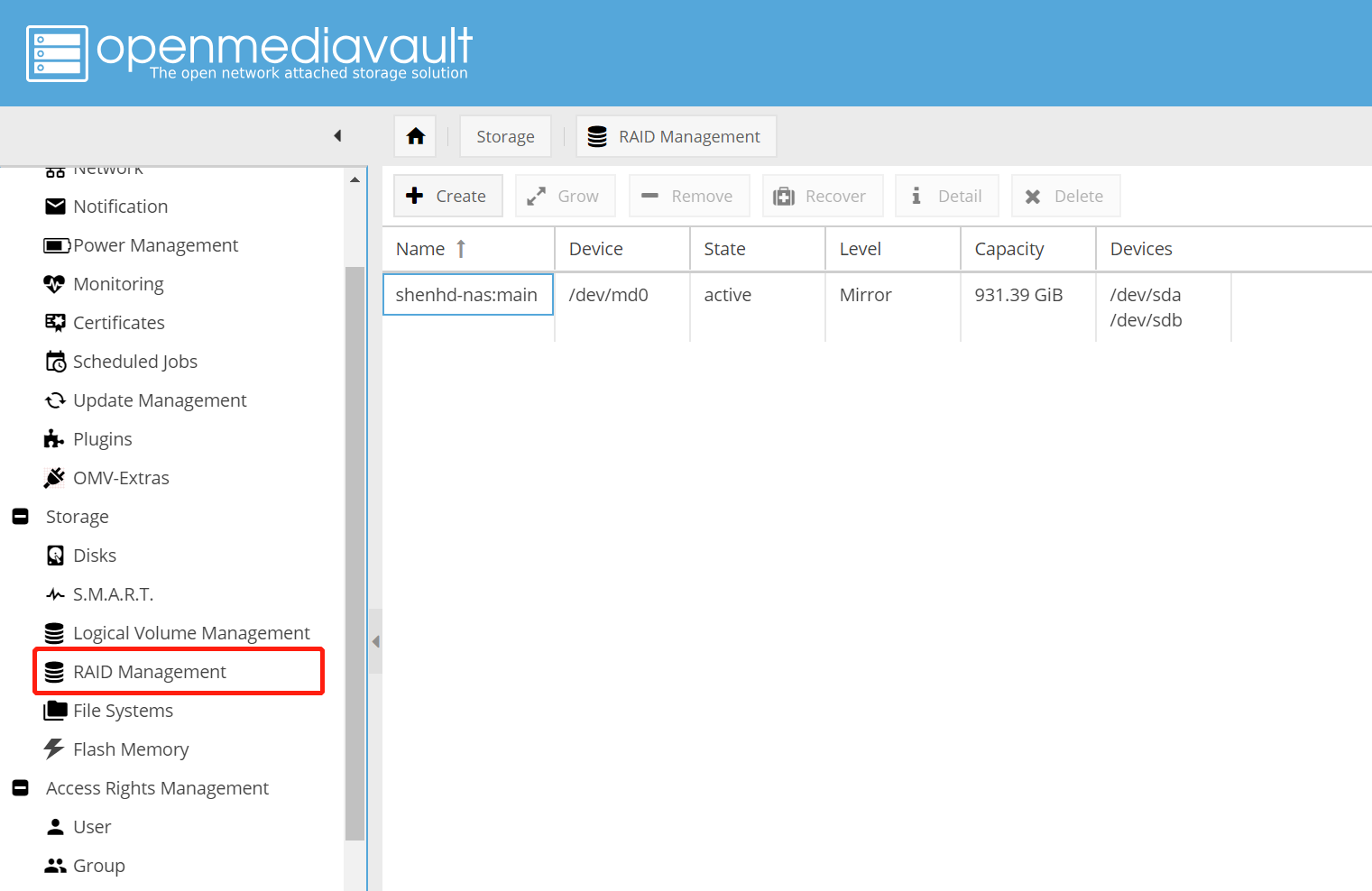Click the User person icon
The height and width of the screenshot is (891, 1372).
pyautogui.click(x=55, y=827)
